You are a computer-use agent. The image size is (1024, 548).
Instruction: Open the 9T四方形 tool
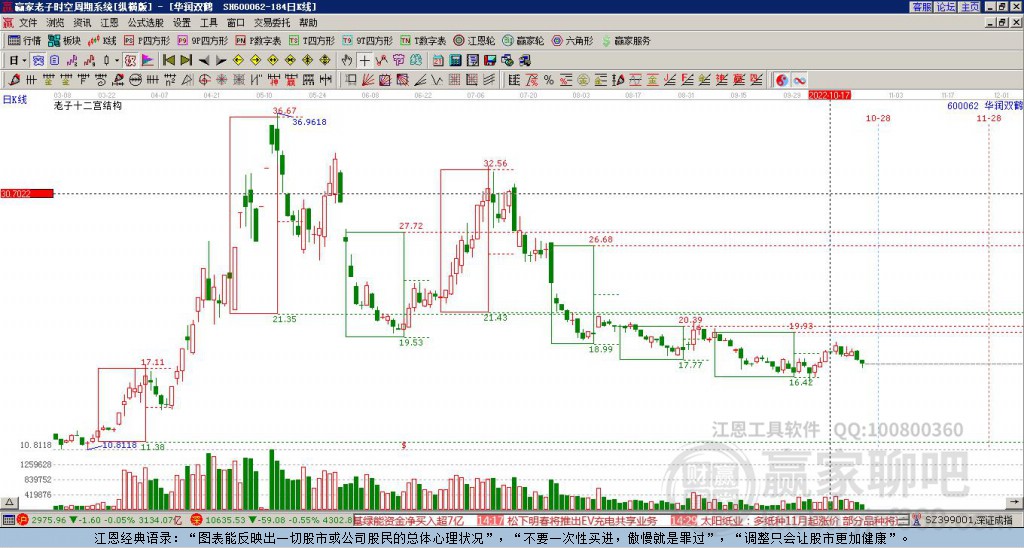pos(367,40)
